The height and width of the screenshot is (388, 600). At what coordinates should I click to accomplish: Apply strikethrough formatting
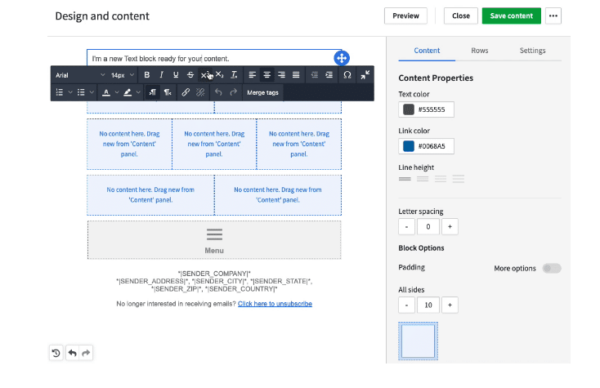tap(190, 75)
